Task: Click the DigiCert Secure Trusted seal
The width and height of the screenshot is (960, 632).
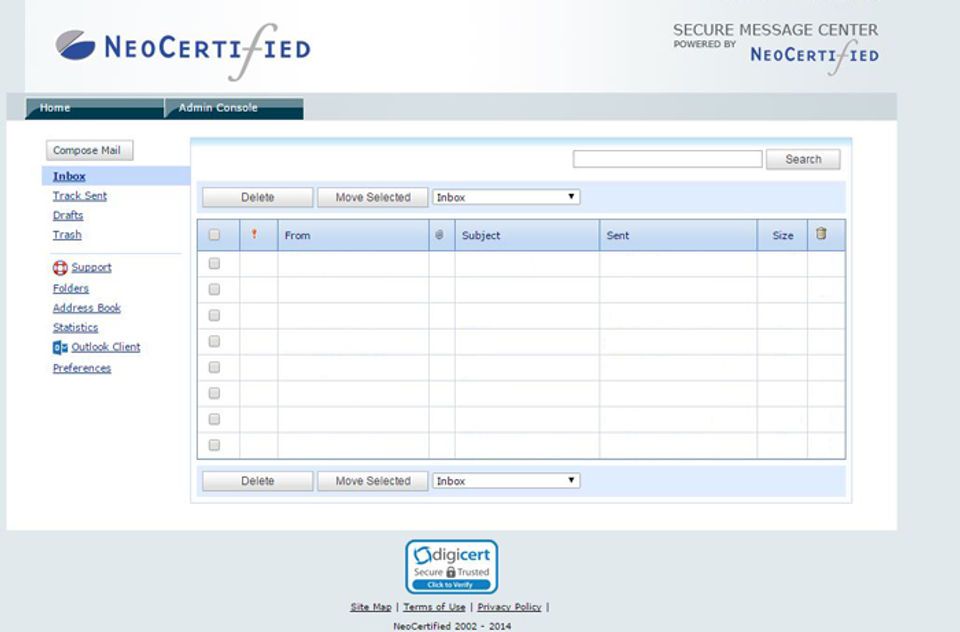Action: [x=451, y=566]
